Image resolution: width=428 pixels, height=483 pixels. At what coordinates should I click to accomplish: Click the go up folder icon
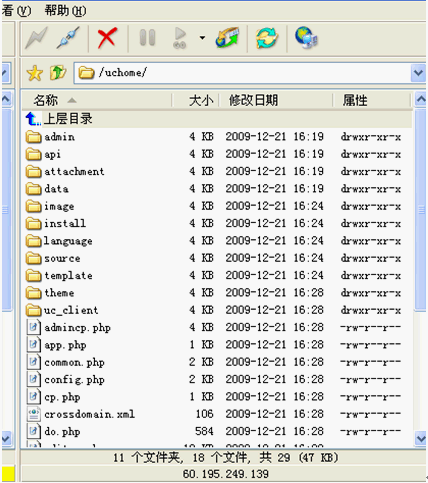58,73
